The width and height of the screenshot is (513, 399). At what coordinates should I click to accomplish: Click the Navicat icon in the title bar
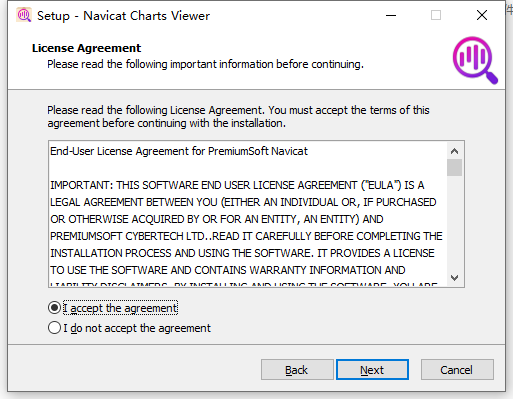pos(24,15)
